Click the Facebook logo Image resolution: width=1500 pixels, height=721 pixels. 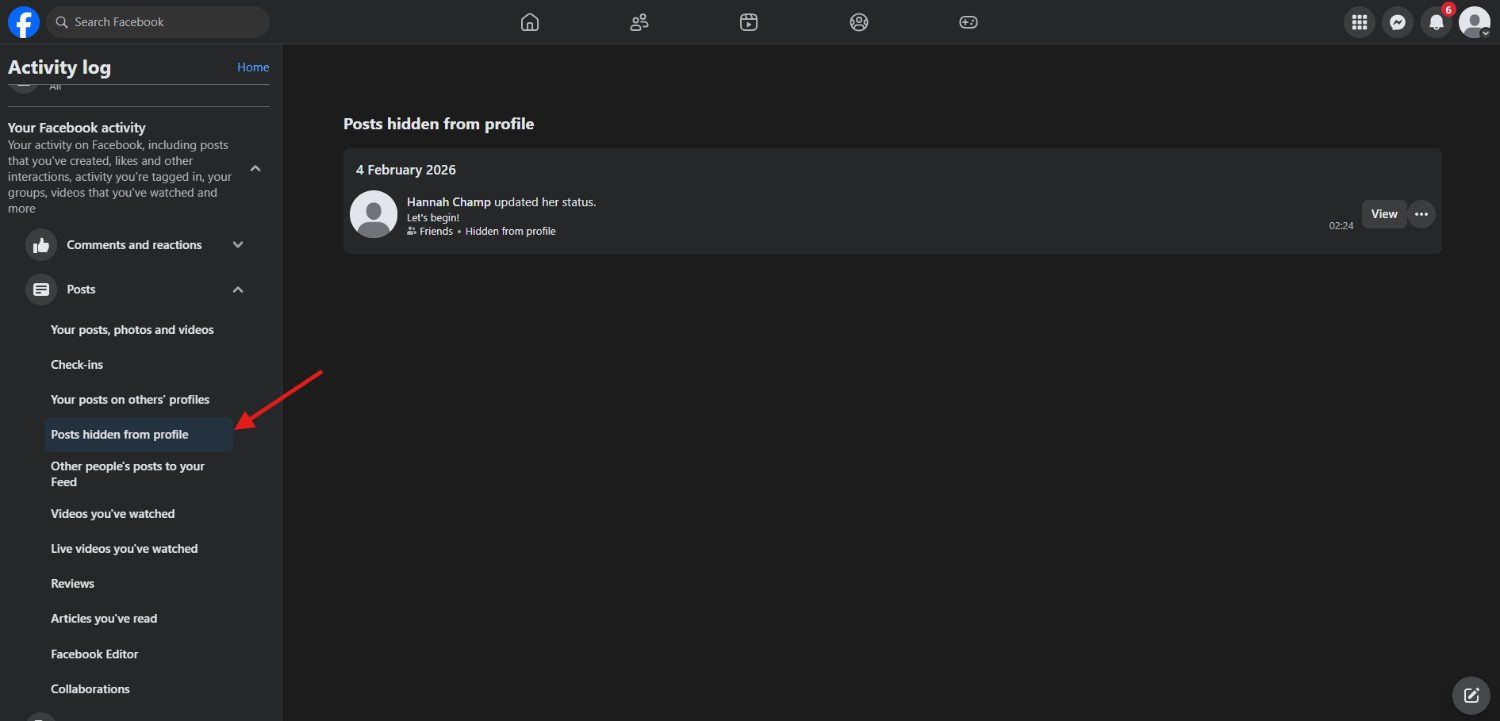tap(22, 21)
